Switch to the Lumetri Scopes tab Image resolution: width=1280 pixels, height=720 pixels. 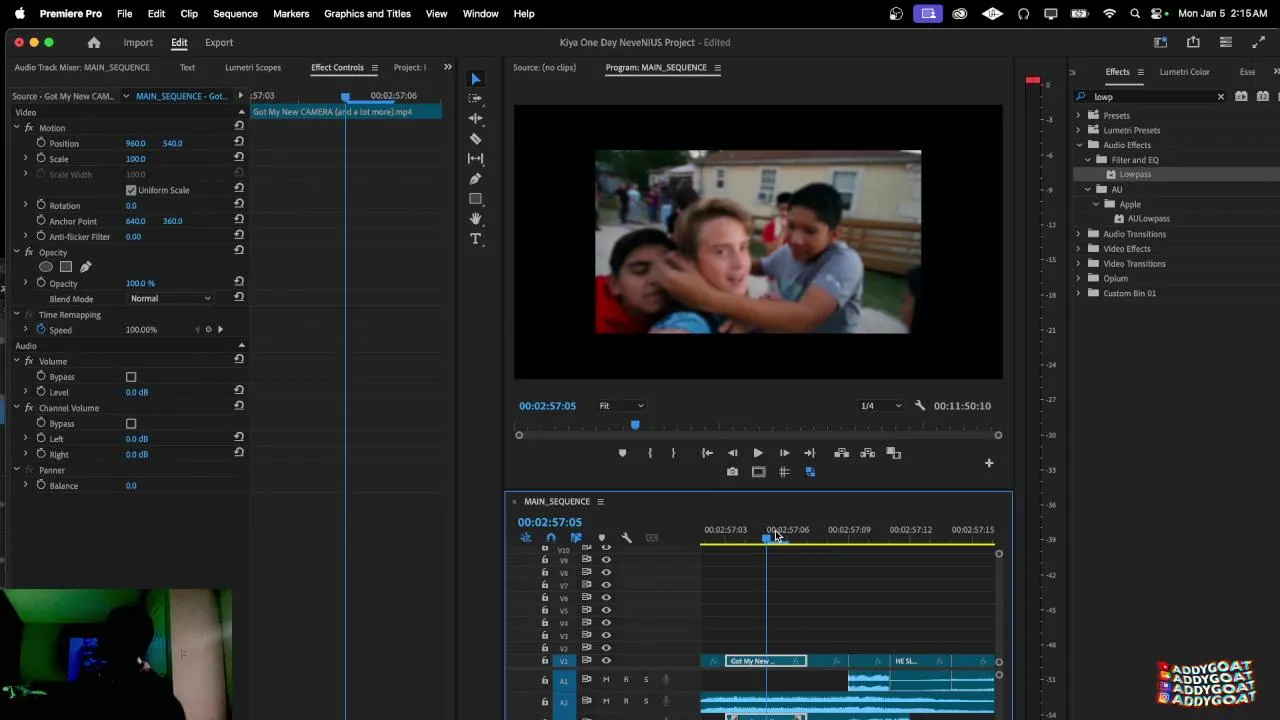tap(252, 68)
